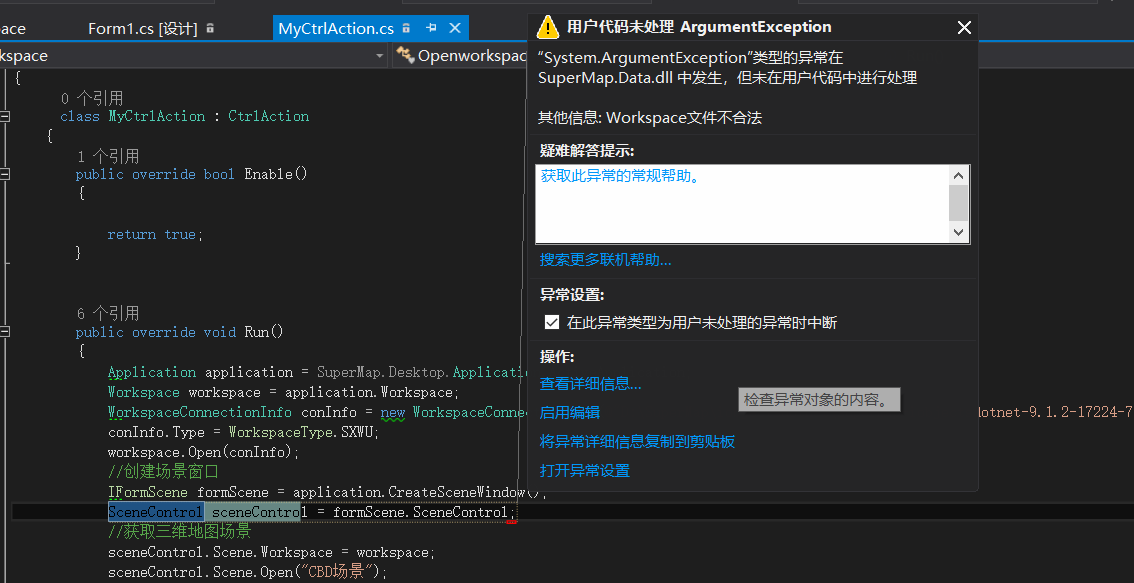Click scroll up arrow in troubleshooting list
The width and height of the screenshot is (1134, 583).
click(958, 176)
